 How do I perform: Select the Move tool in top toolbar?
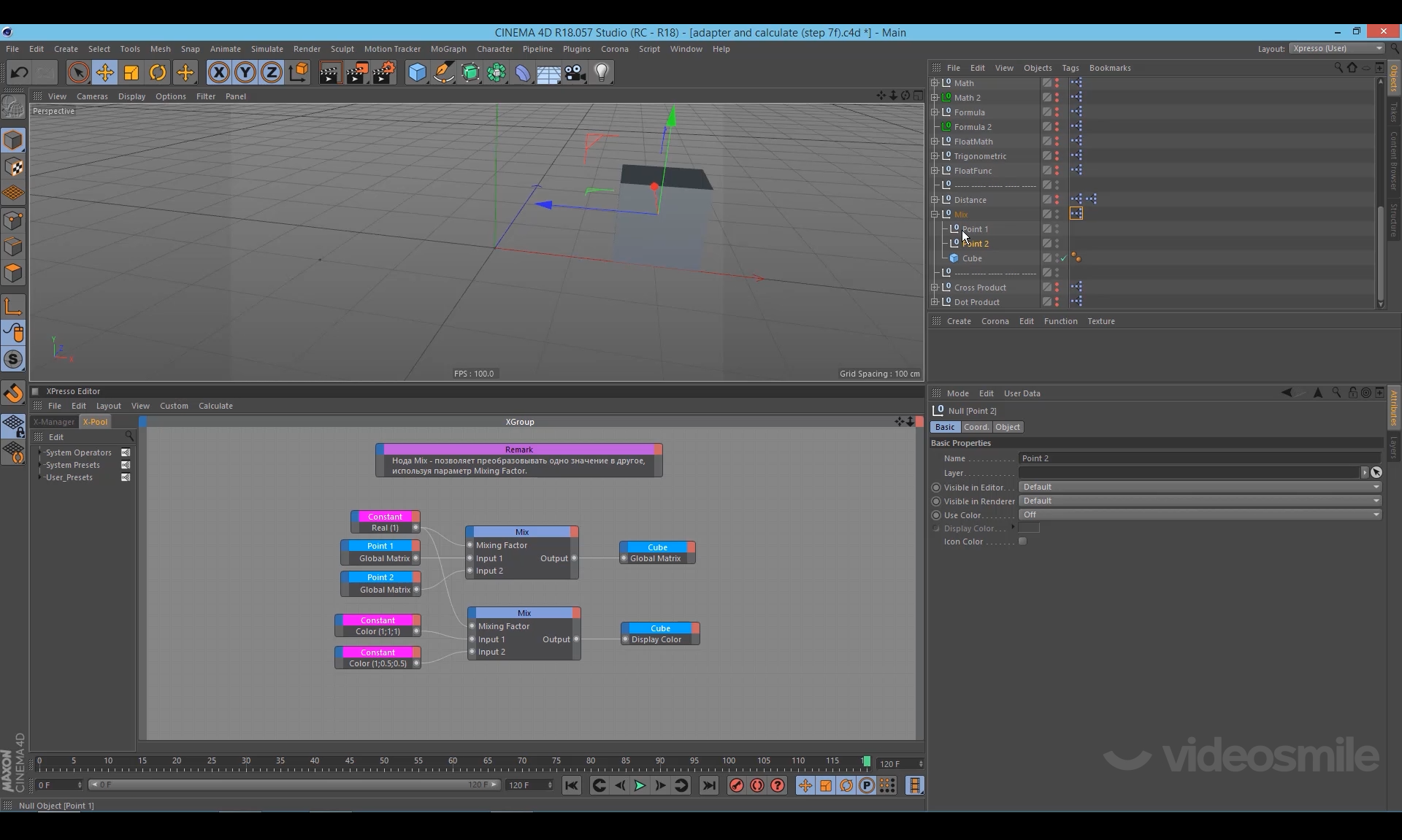point(104,72)
